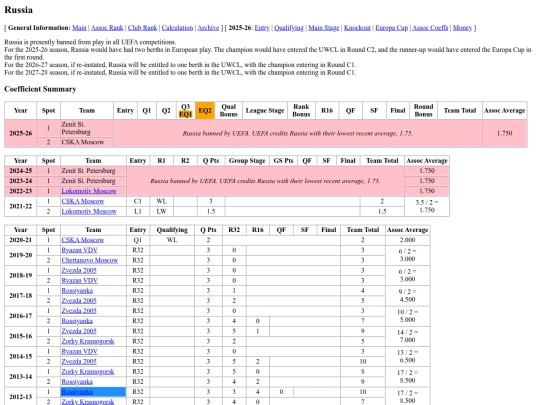Open CSKA Moscow link in 2021-22 row

(x=83, y=201)
